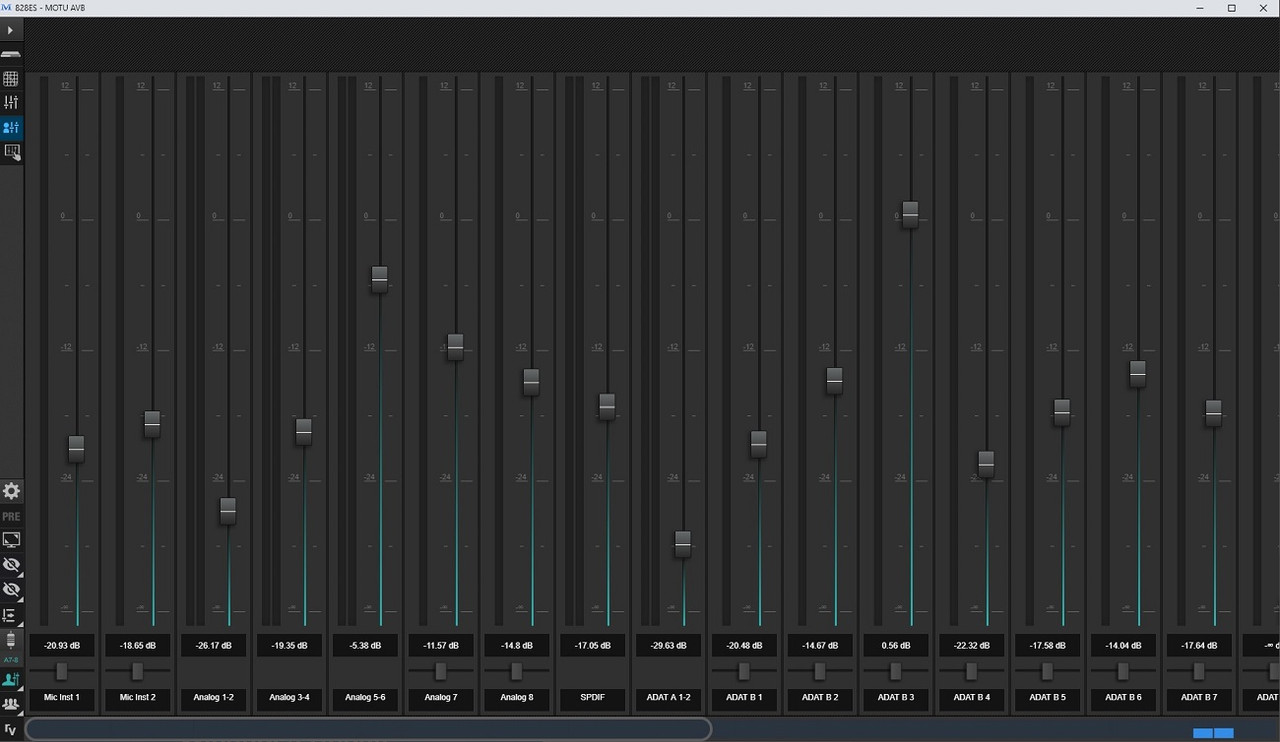Click the Analog 1-2 fader handle

(228, 510)
